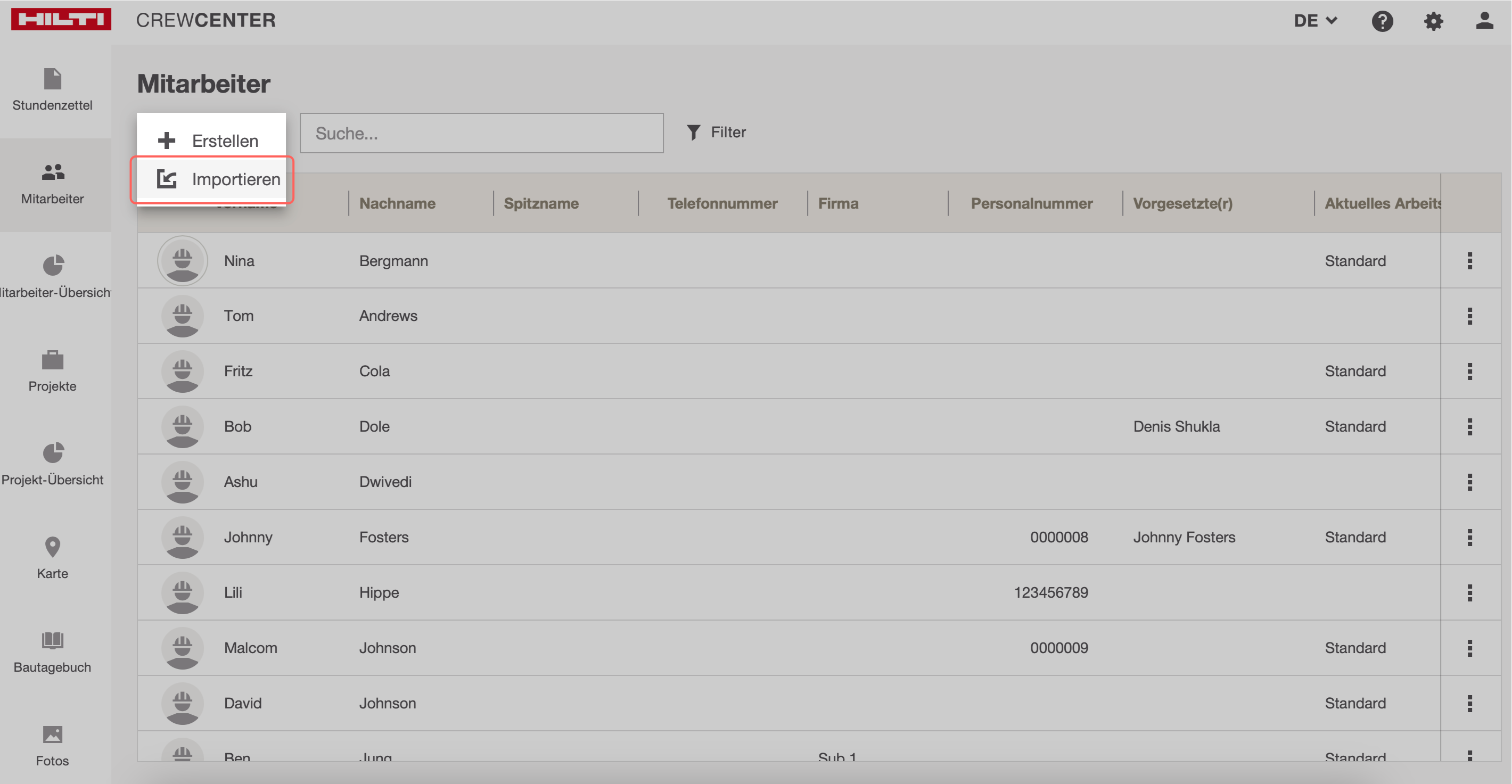Viewport: 1512px width, 784px height.
Task: Open the Karte map pin icon
Action: (x=52, y=547)
